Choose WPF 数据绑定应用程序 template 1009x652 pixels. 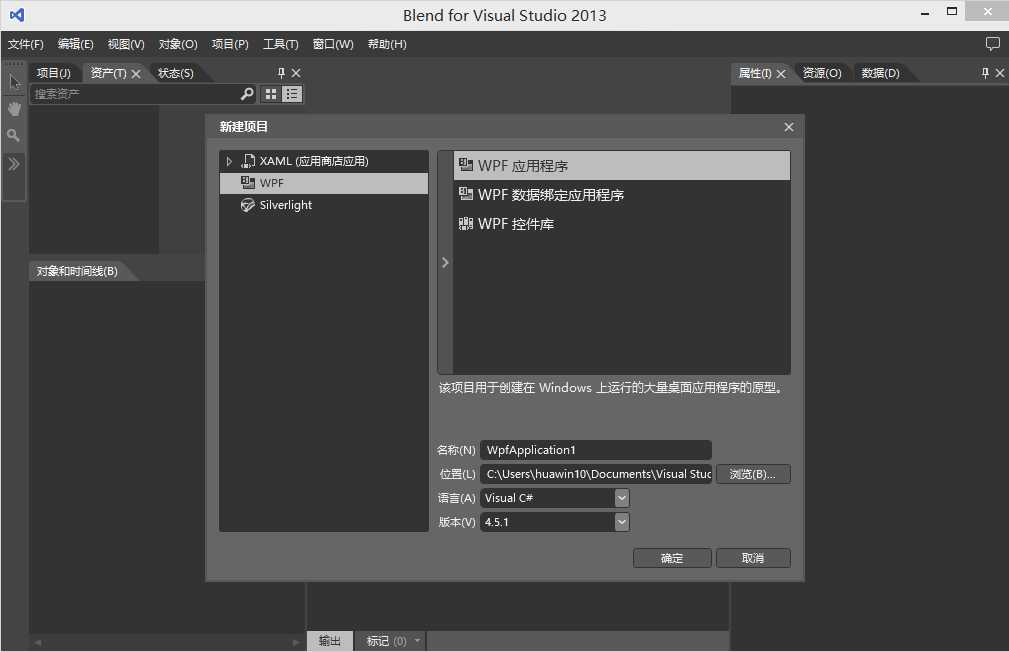(x=622, y=194)
